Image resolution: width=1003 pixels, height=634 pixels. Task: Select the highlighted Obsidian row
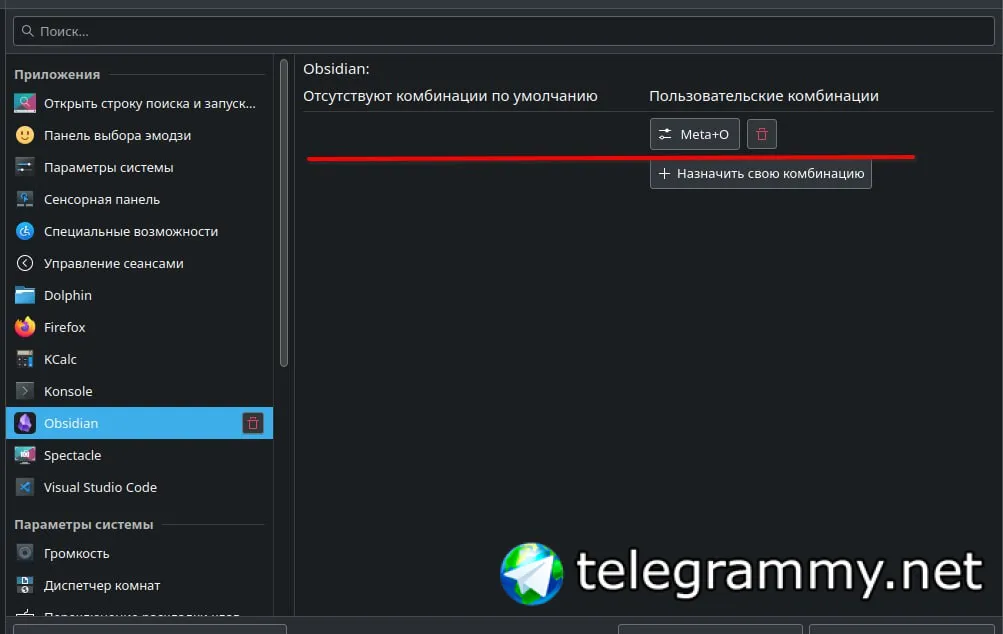pos(139,423)
